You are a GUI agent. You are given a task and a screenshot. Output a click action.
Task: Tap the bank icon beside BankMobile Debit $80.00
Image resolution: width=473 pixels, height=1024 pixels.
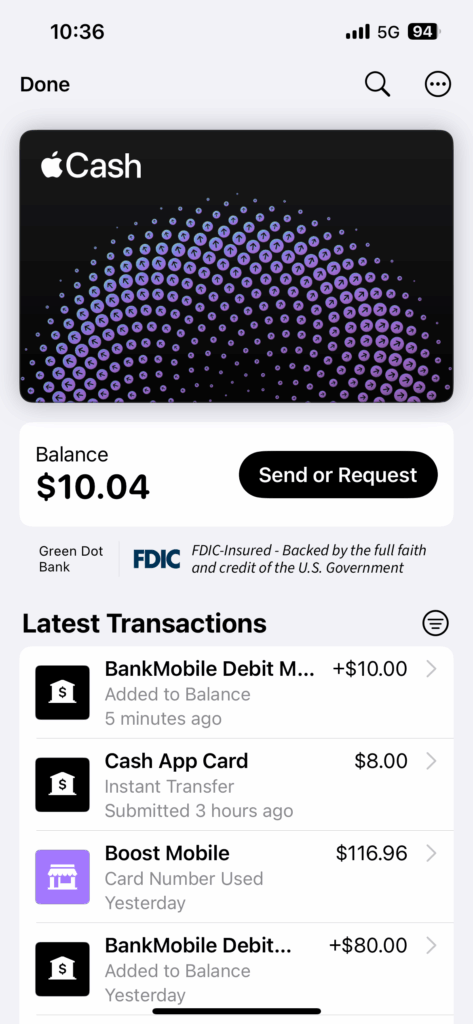tap(62, 969)
